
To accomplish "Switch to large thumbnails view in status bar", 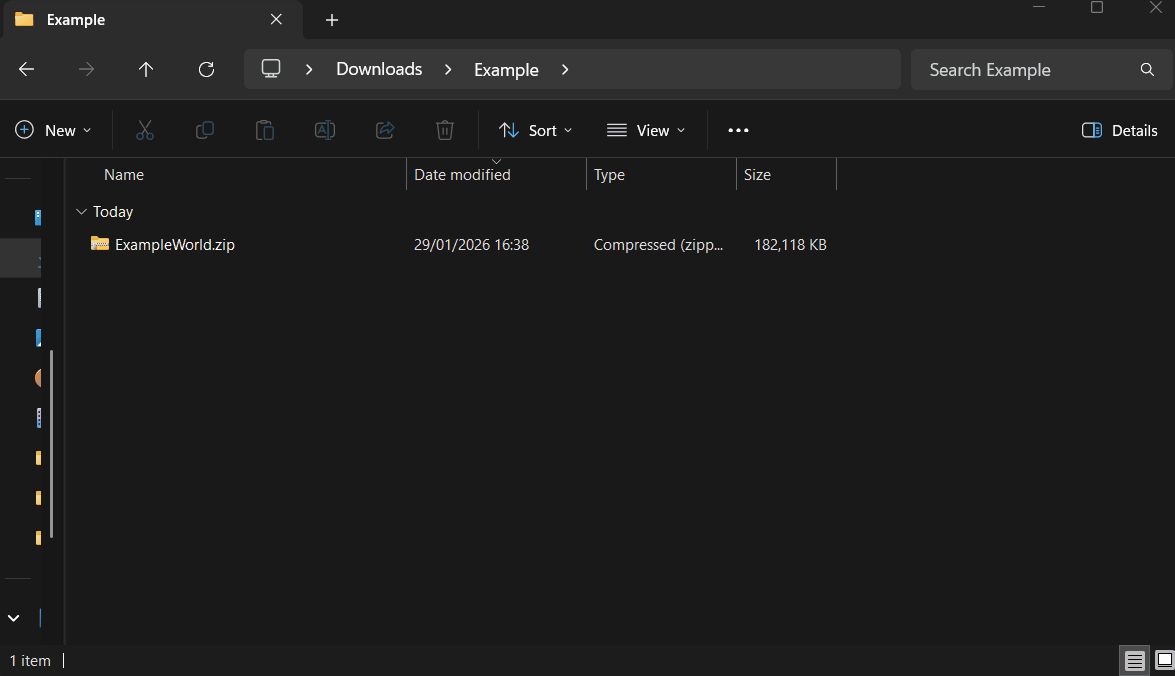I will [x=1164, y=661].
